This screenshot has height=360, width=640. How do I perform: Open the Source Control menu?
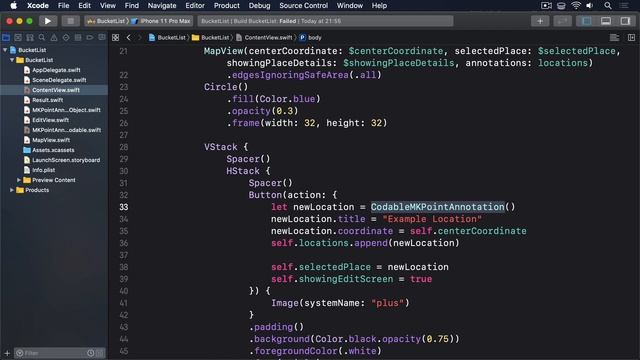(x=303, y=6)
